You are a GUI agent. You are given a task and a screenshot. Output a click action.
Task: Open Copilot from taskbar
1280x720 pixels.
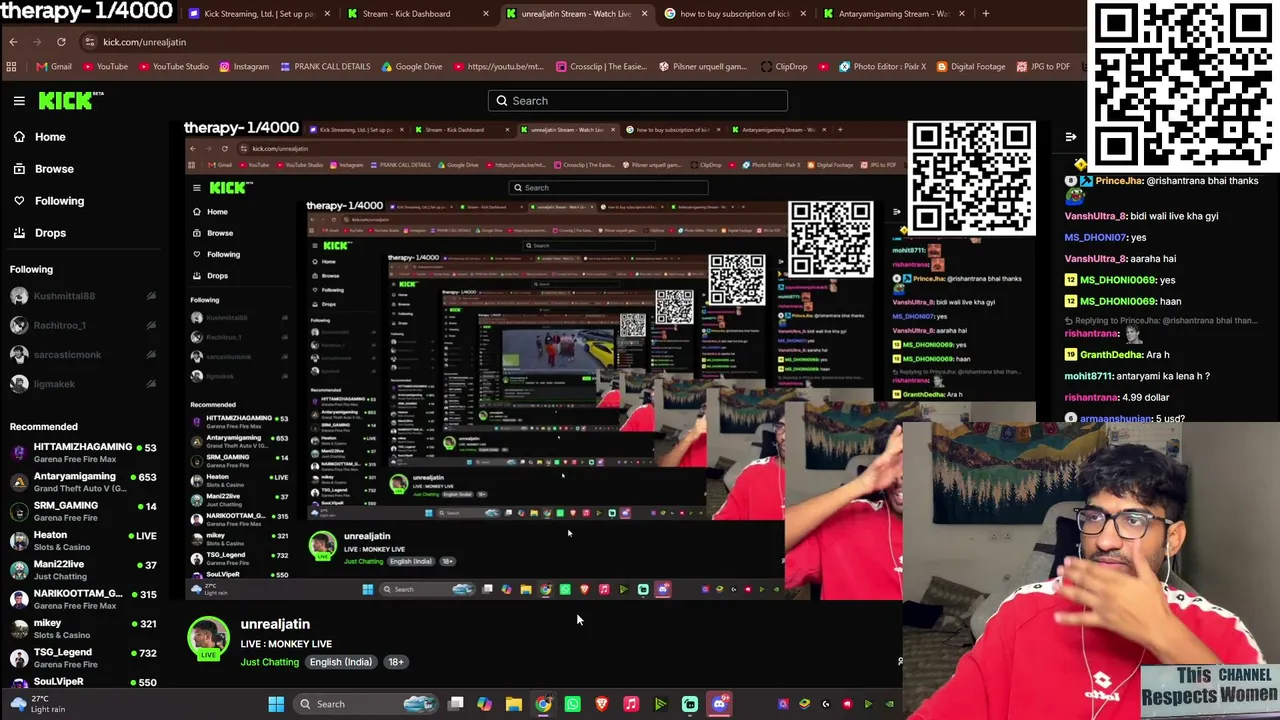pyautogui.click(x=485, y=704)
